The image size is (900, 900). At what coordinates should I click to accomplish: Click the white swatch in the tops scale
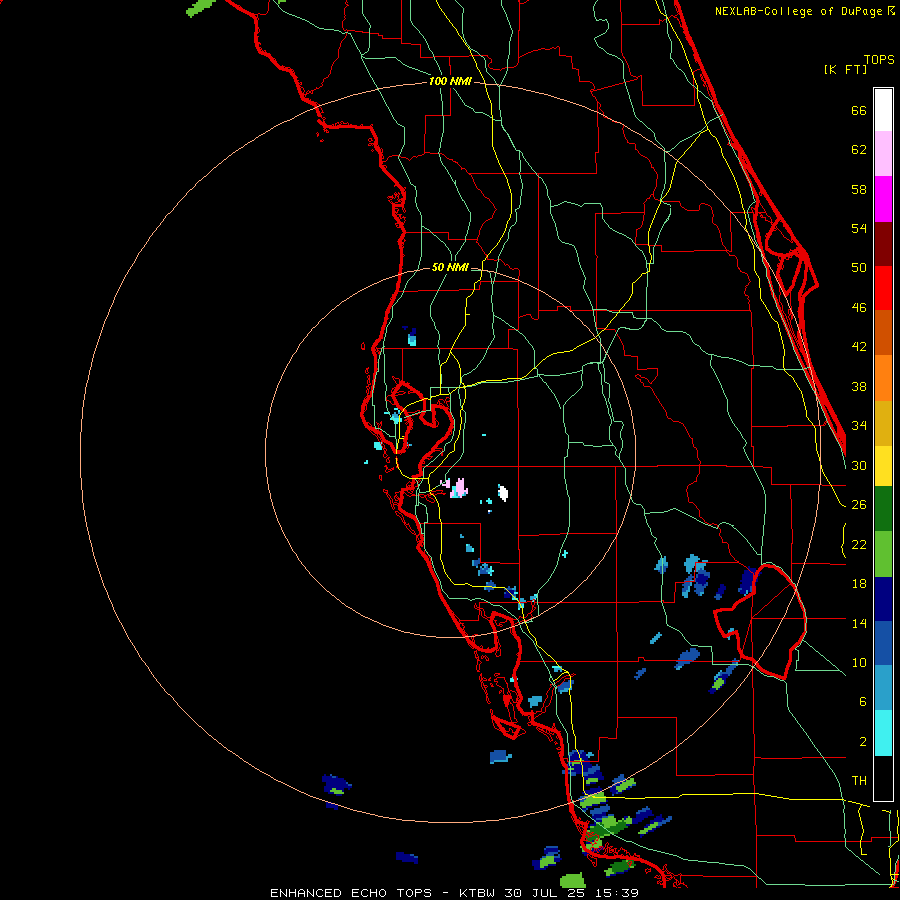[883, 110]
